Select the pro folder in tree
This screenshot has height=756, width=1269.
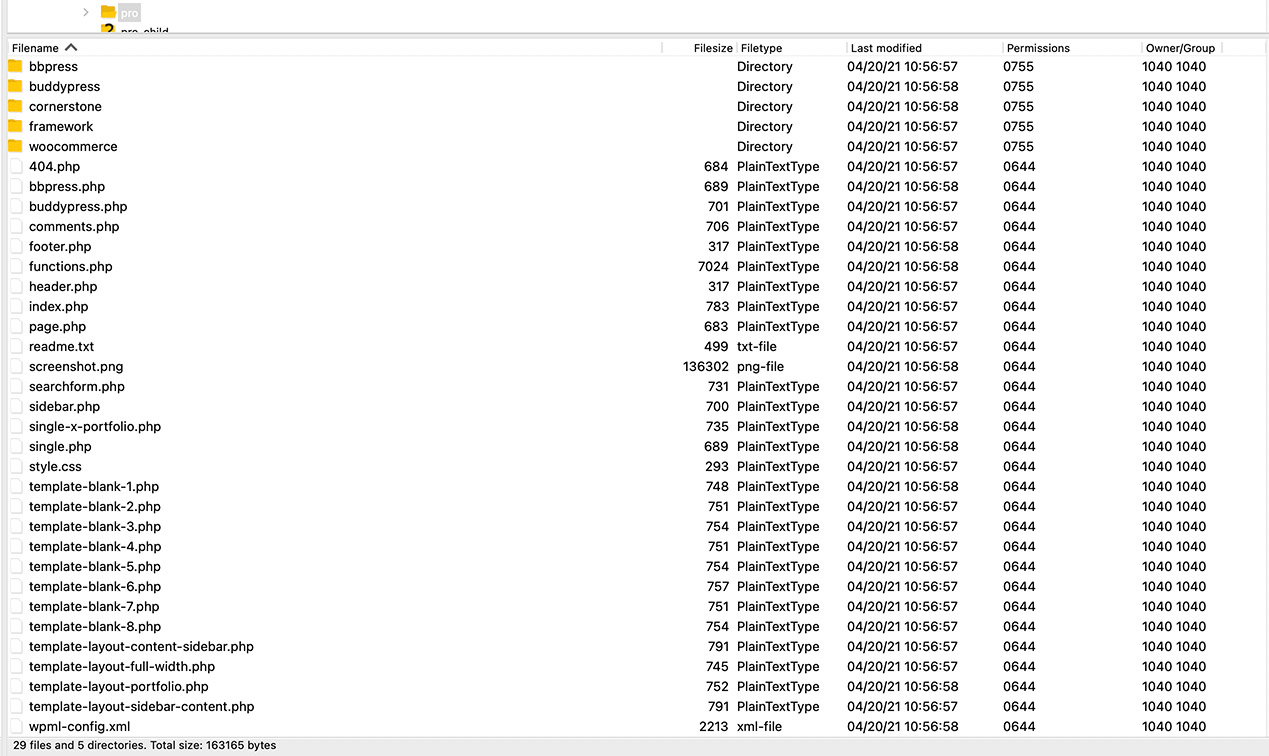pyautogui.click(x=129, y=12)
